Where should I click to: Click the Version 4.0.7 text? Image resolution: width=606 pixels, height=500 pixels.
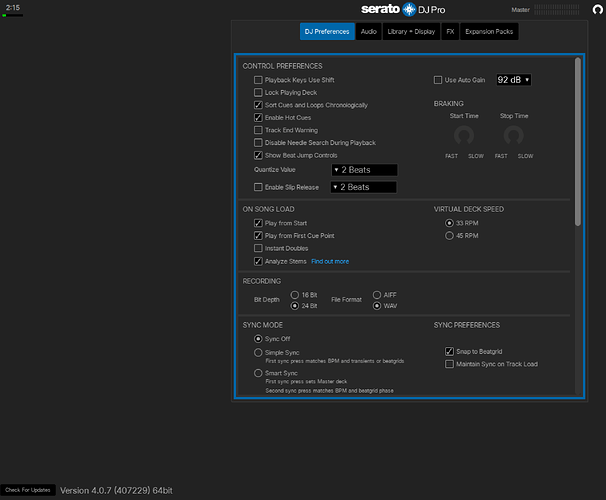[x=116, y=490]
